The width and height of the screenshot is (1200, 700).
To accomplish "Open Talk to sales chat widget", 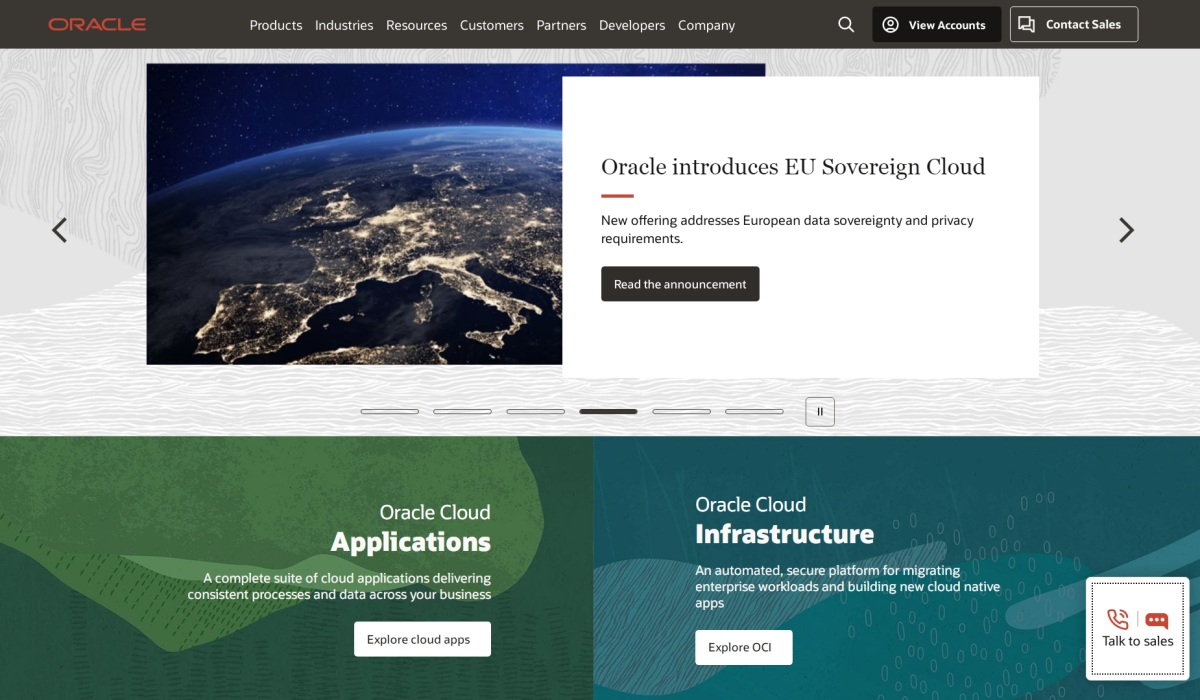I will coord(1137,629).
